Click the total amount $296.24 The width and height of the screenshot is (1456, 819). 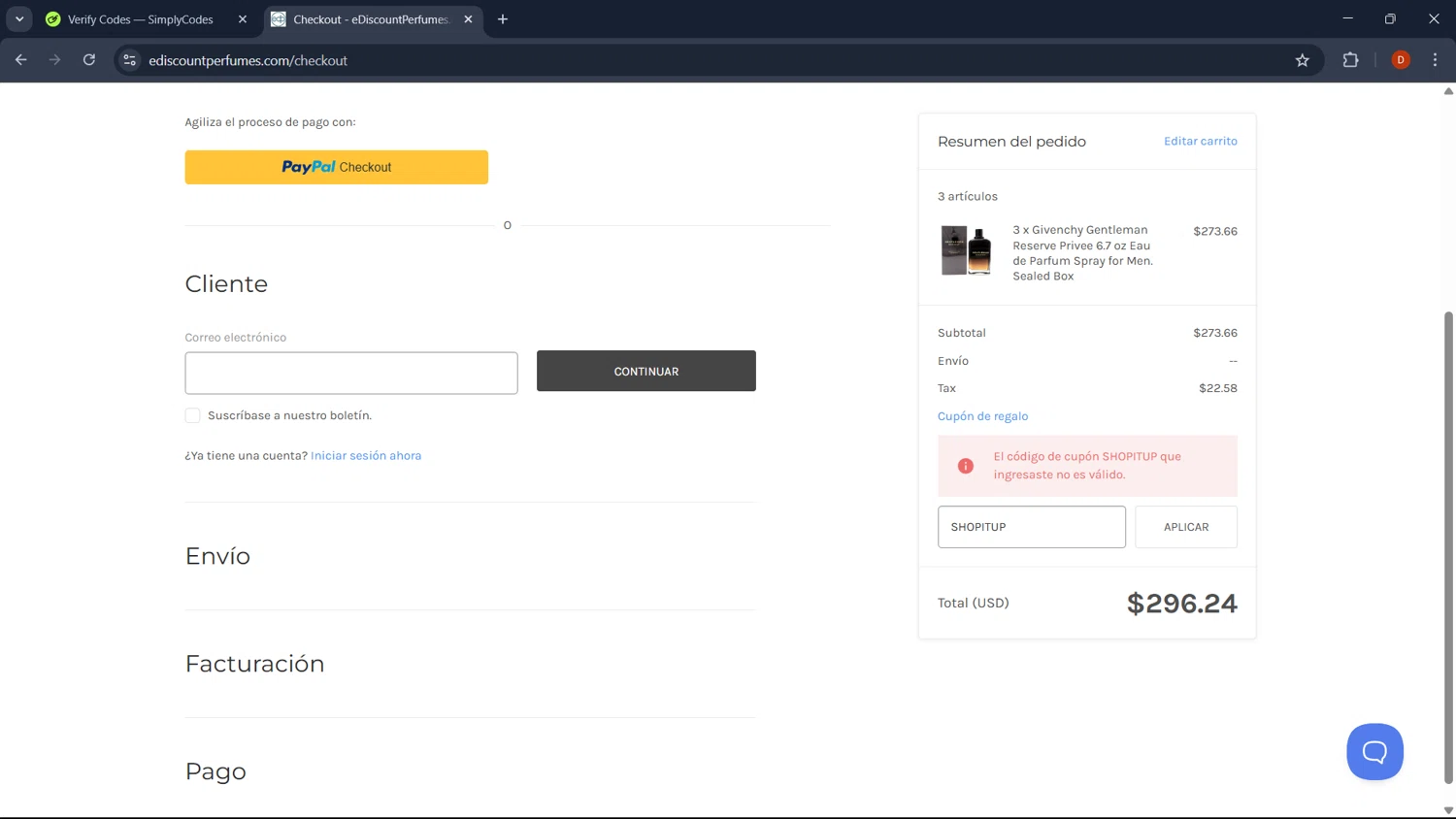tap(1181, 604)
